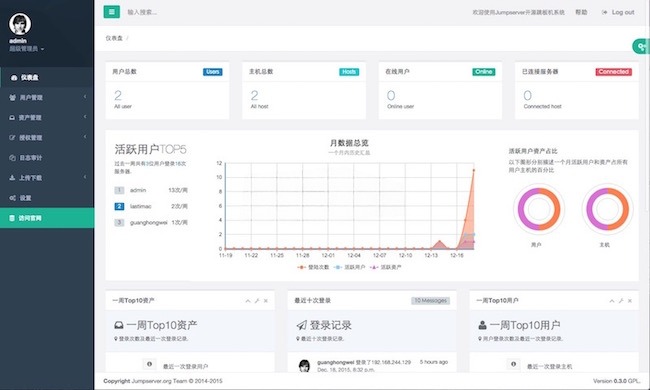The width and height of the screenshot is (650, 390).
Task: Open the 超级管理员 role dropdown
Action: click(x=27, y=49)
